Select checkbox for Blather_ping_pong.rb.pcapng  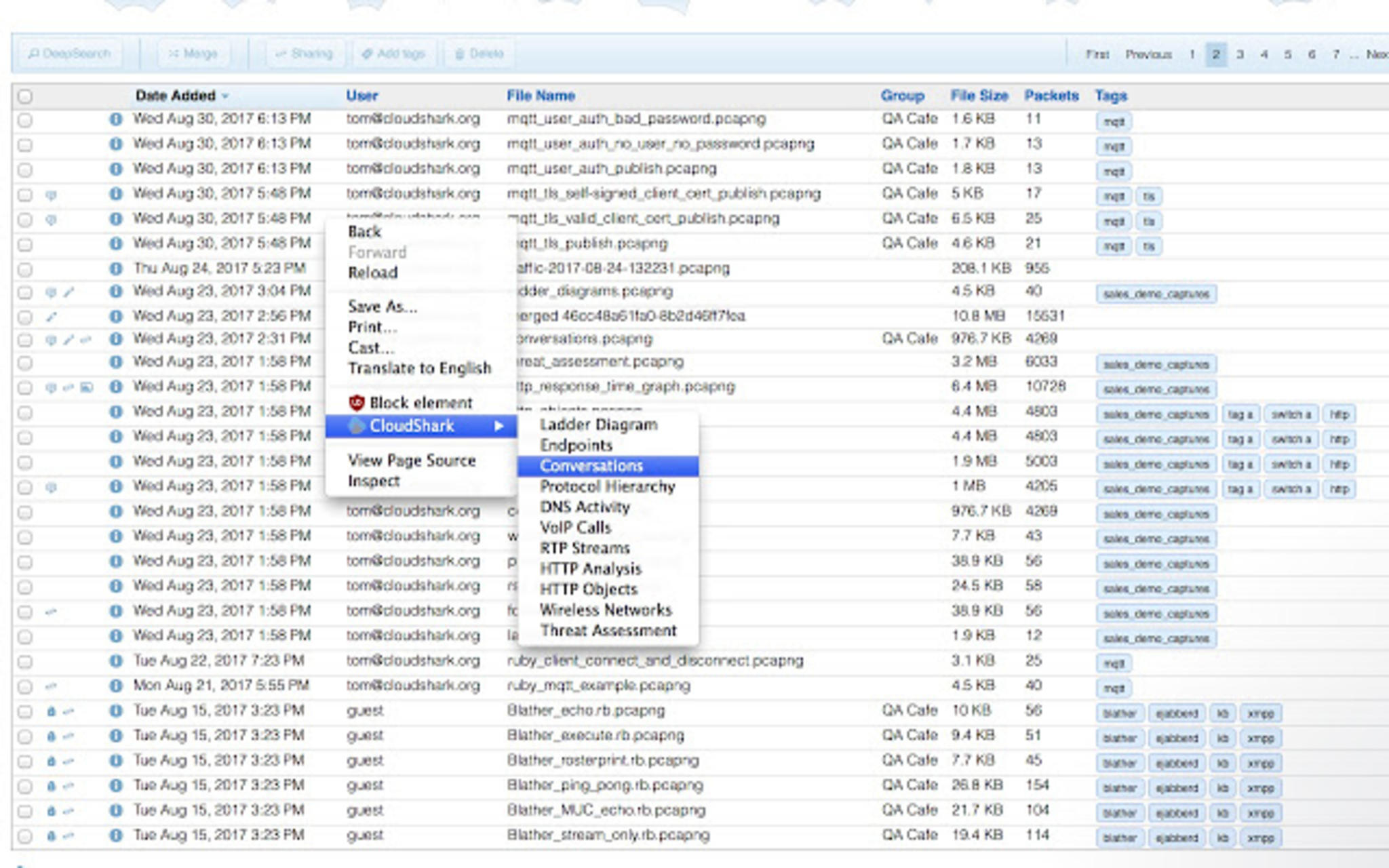pos(25,787)
